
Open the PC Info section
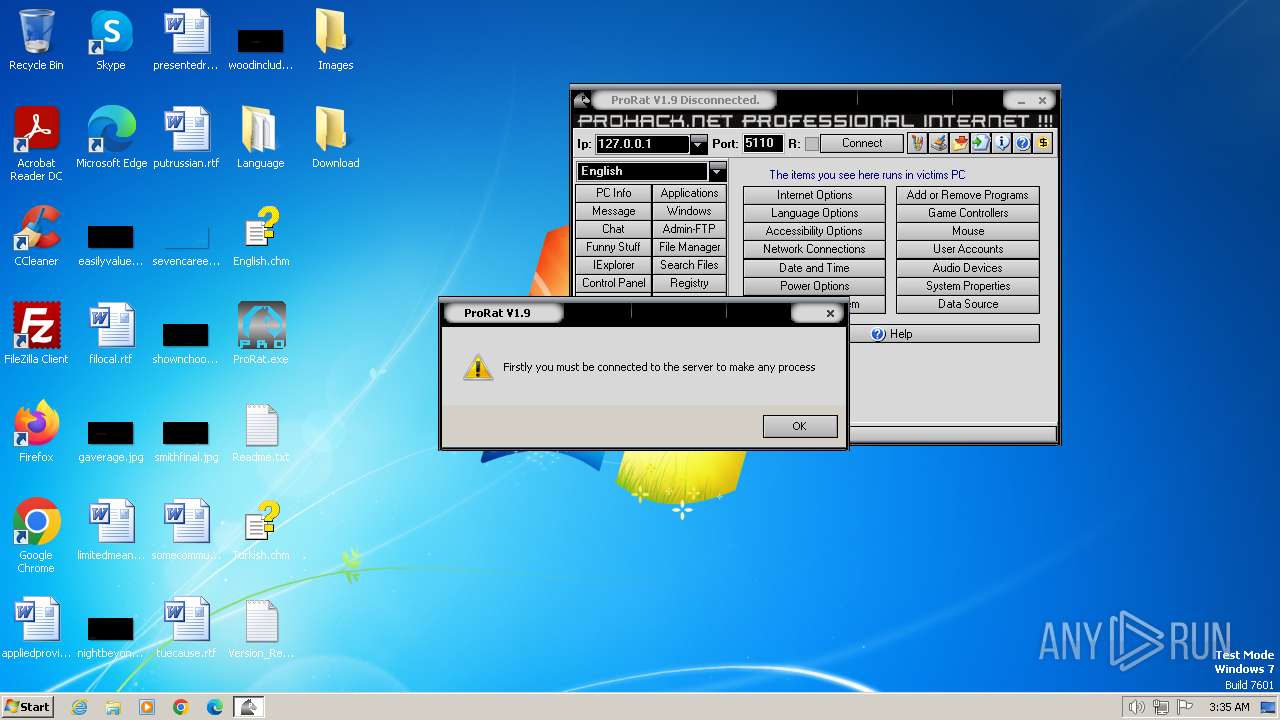(613, 193)
